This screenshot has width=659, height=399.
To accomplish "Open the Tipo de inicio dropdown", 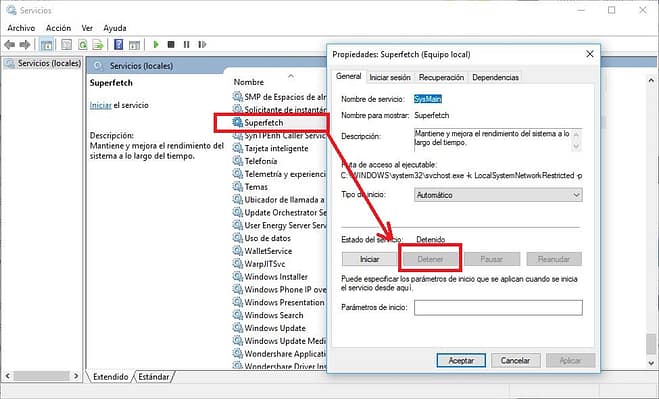I will pyautogui.click(x=498, y=195).
